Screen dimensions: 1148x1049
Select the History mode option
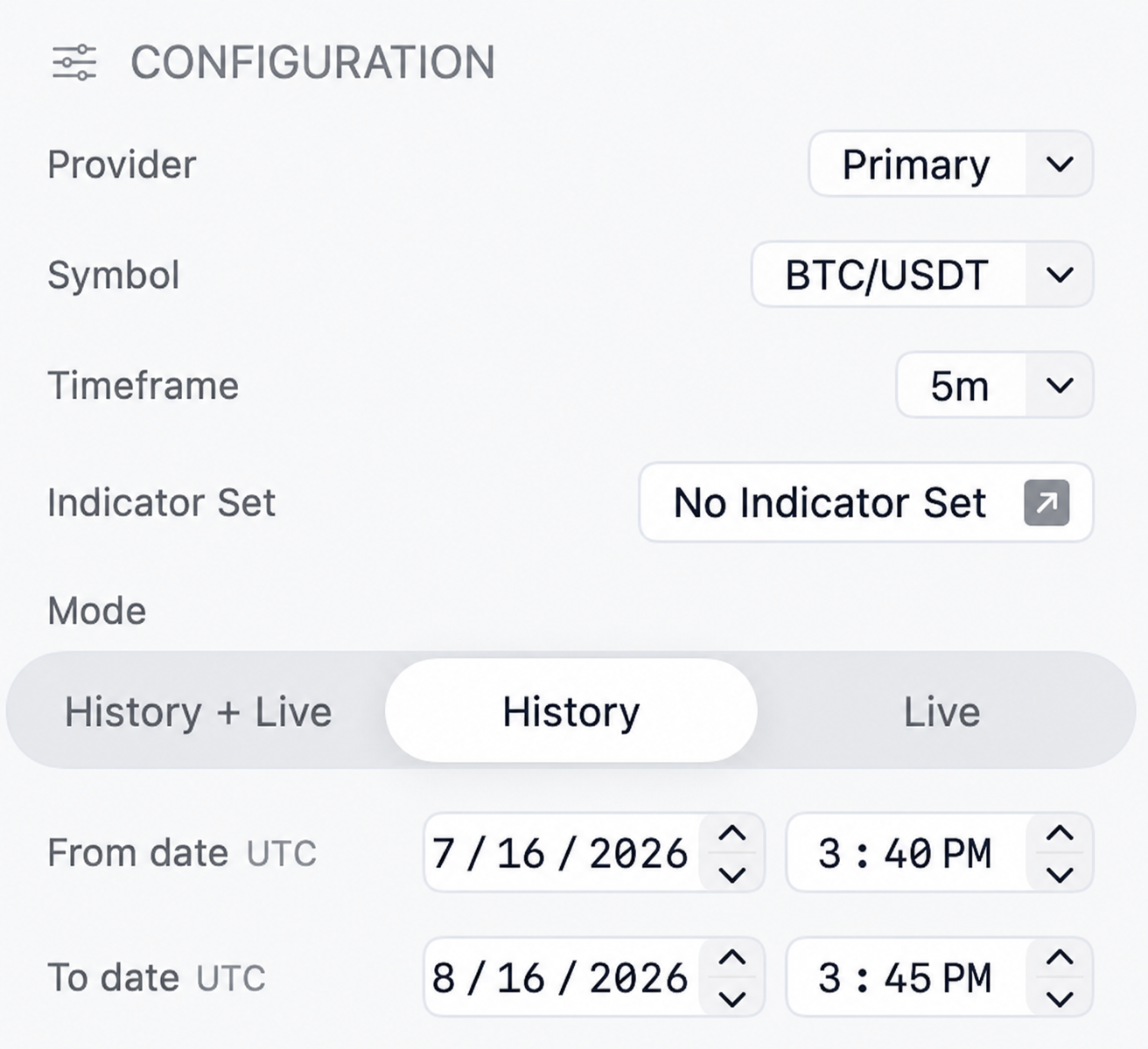(x=570, y=711)
